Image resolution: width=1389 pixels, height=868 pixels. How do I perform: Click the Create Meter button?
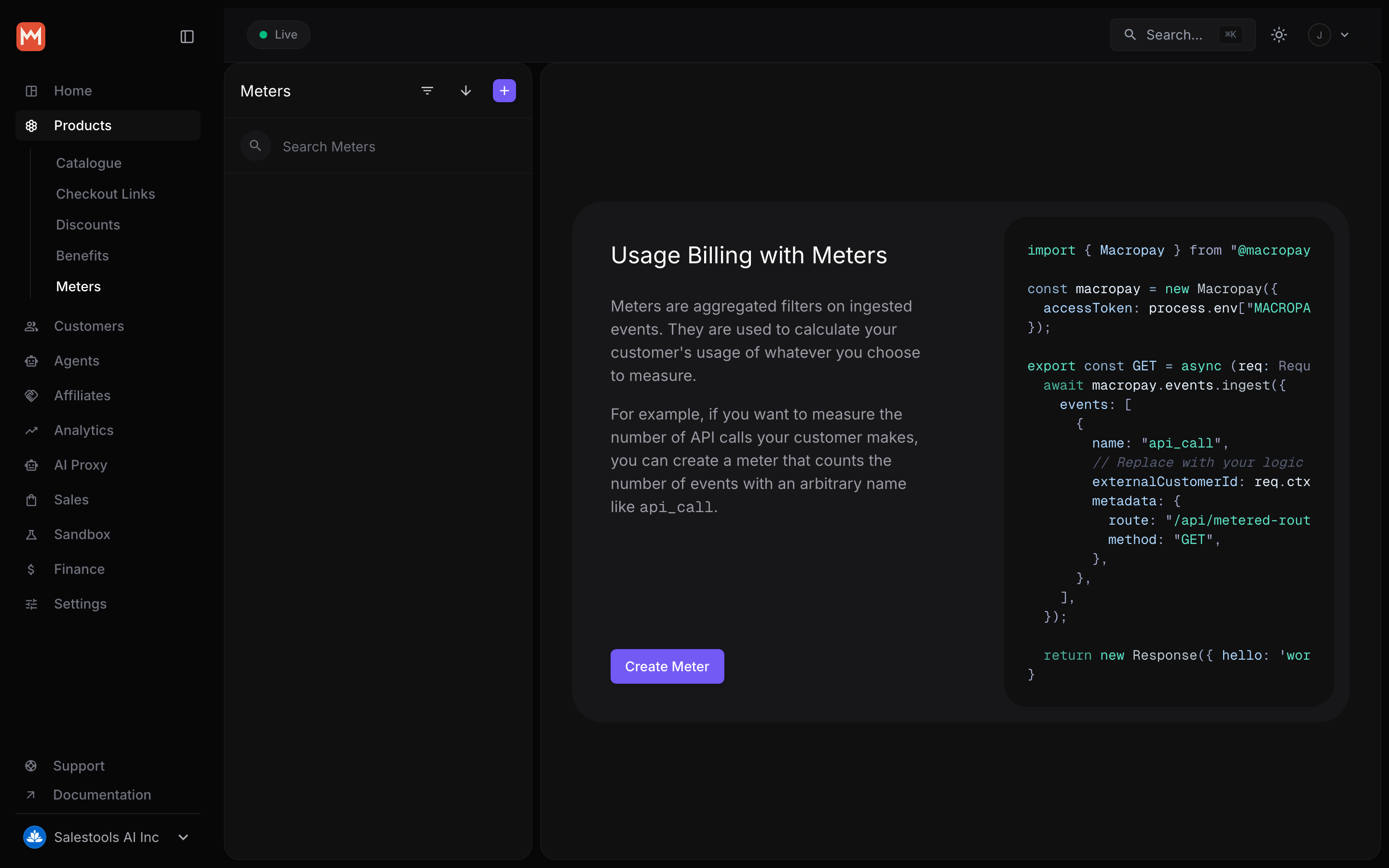point(667,666)
